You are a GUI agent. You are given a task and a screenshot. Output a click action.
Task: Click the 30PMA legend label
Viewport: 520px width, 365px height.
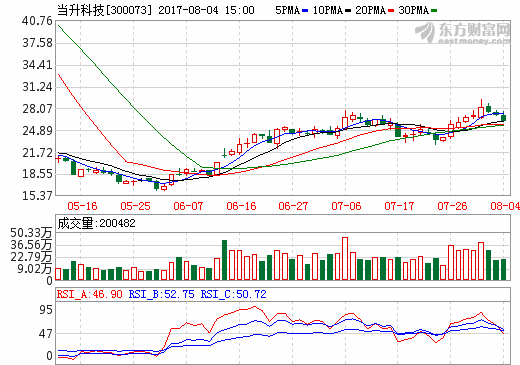[414, 10]
